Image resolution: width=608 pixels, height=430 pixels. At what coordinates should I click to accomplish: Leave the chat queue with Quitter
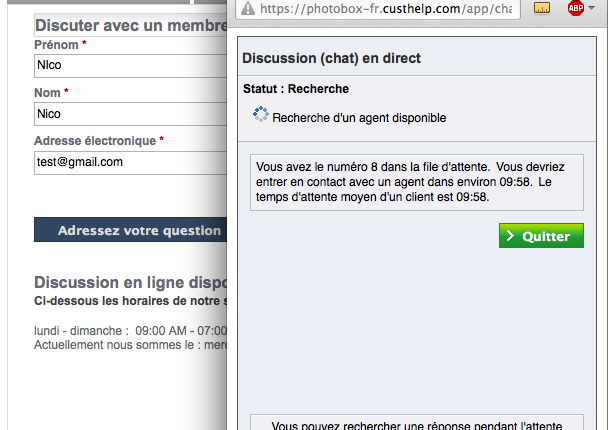tap(541, 235)
